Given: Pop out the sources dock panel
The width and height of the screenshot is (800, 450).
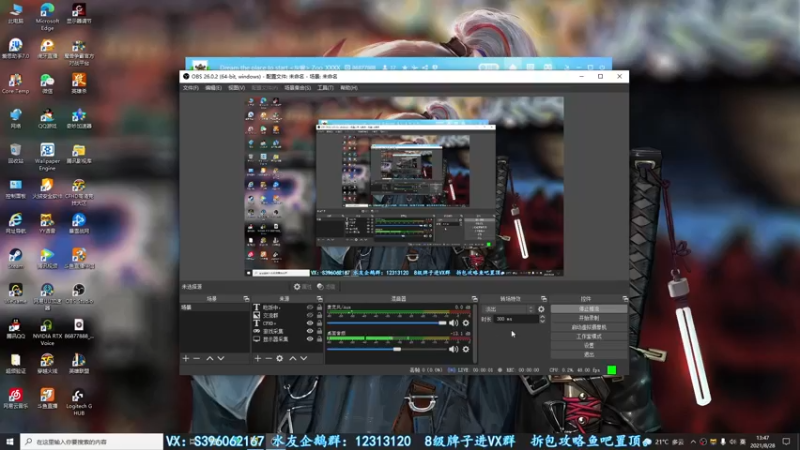Looking at the screenshot, I should tap(320, 298).
